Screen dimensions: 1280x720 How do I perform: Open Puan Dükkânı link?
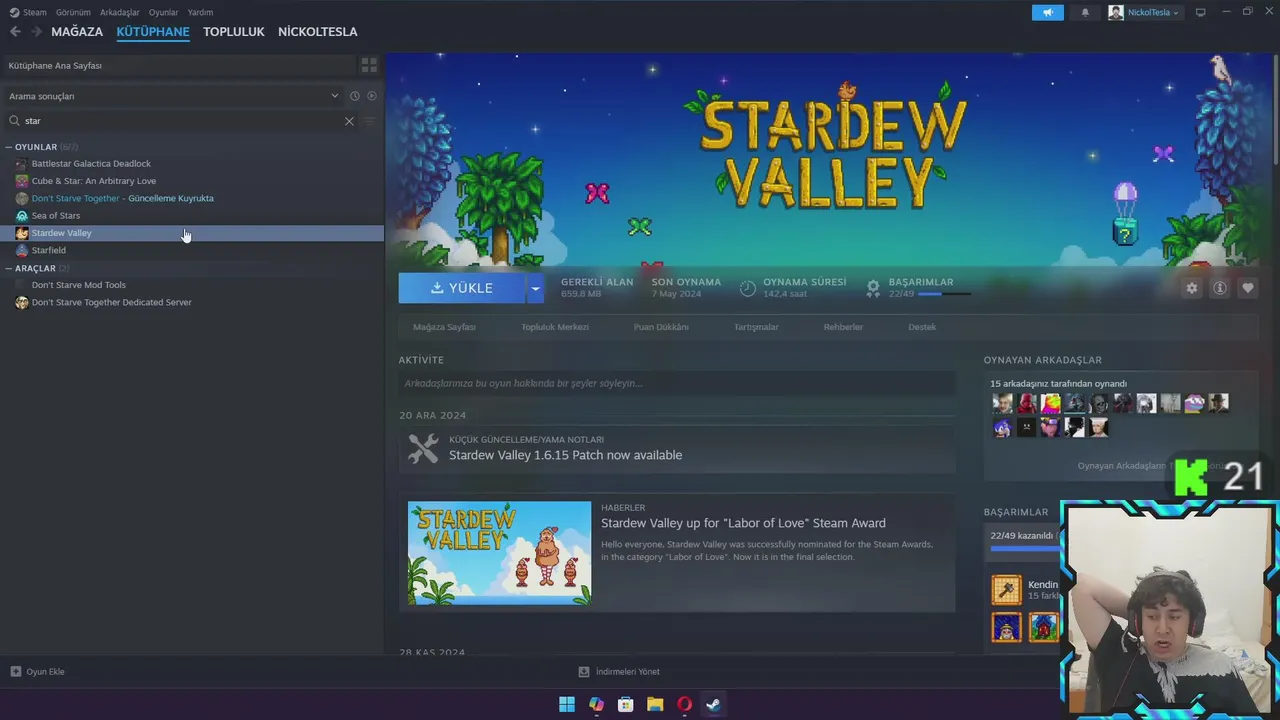pos(661,327)
